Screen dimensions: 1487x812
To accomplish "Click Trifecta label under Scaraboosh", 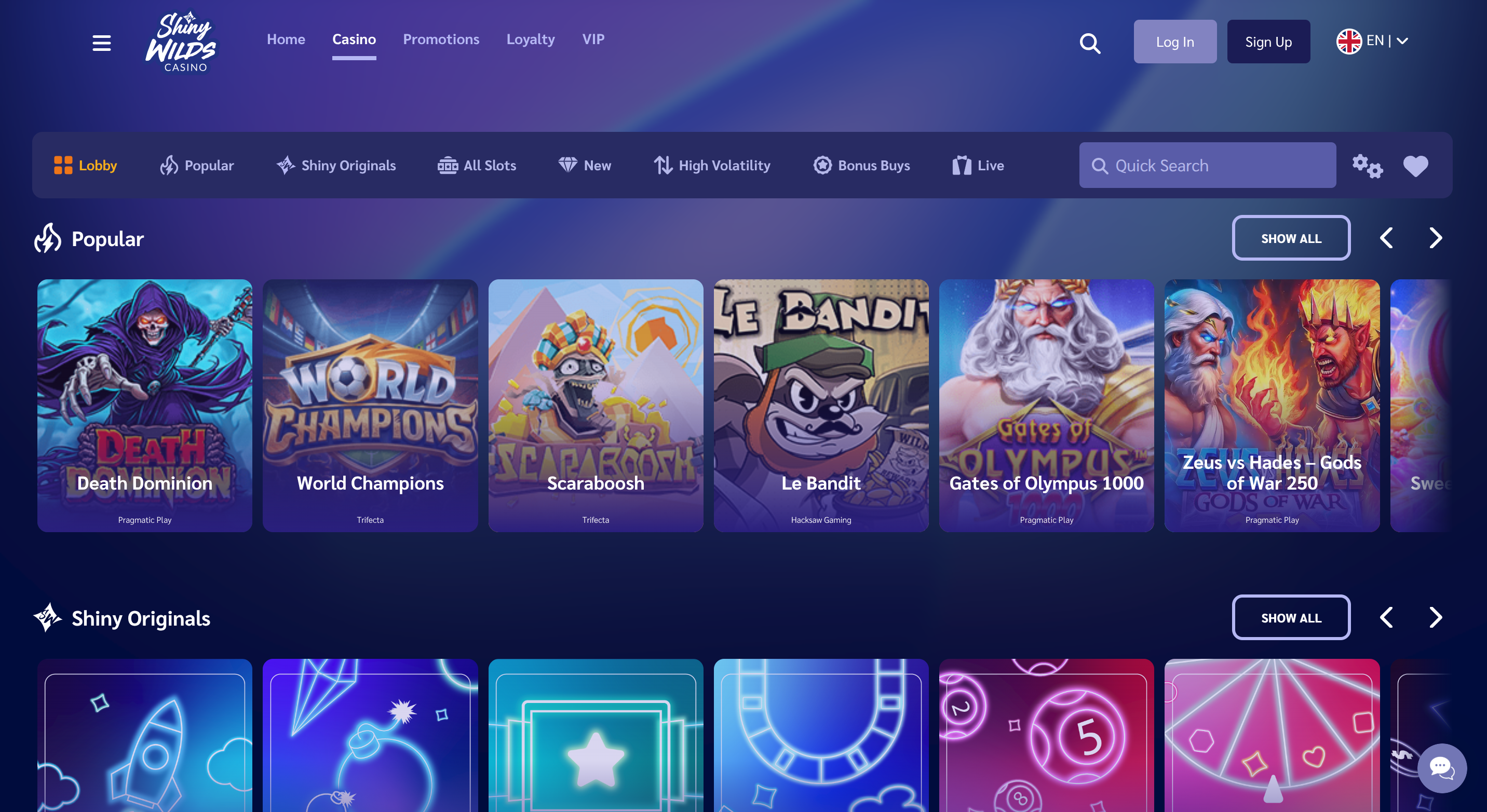I will pyautogui.click(x=595, y=520).
